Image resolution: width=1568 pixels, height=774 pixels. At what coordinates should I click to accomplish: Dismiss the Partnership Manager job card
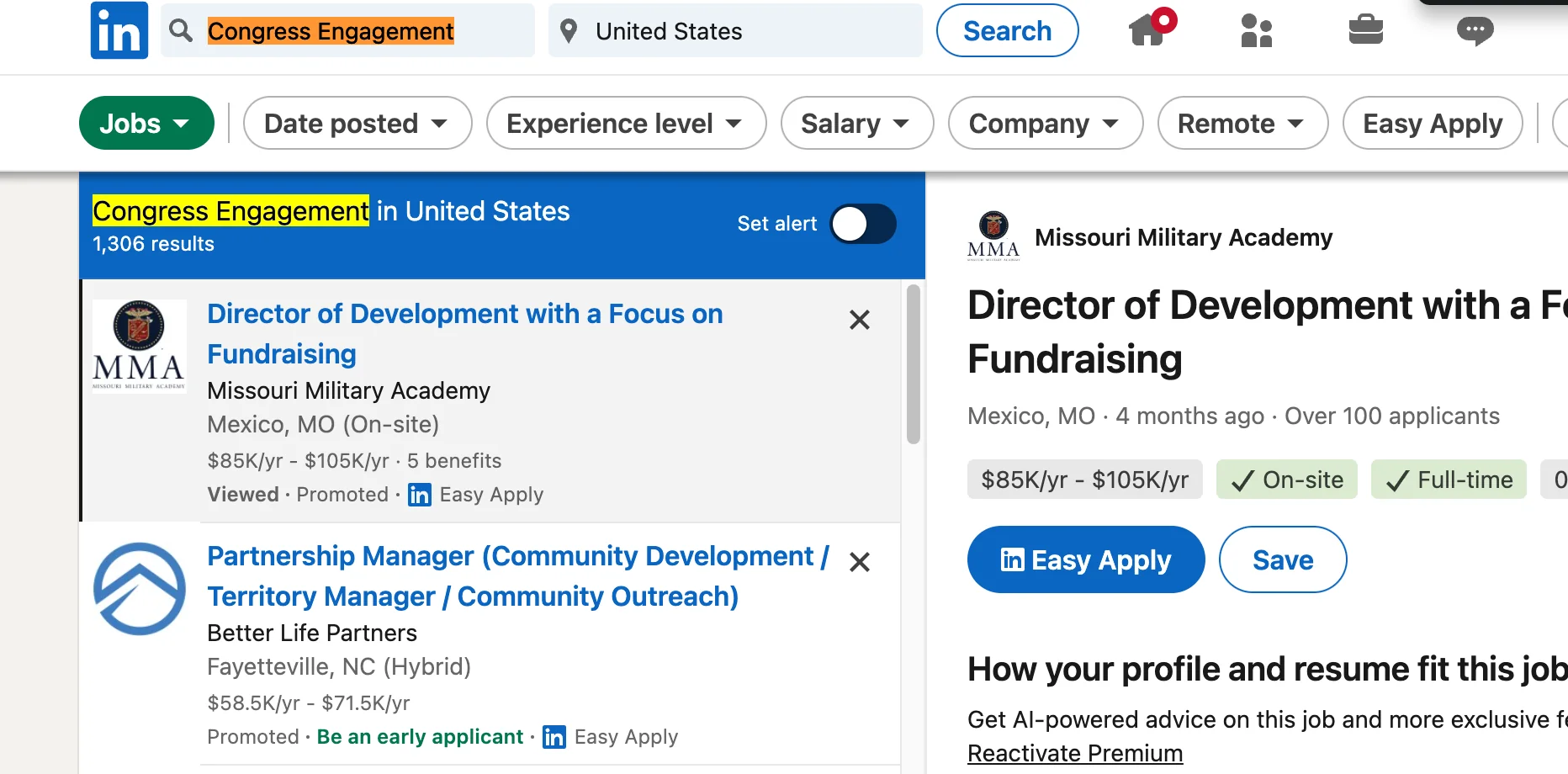point(859,561)
